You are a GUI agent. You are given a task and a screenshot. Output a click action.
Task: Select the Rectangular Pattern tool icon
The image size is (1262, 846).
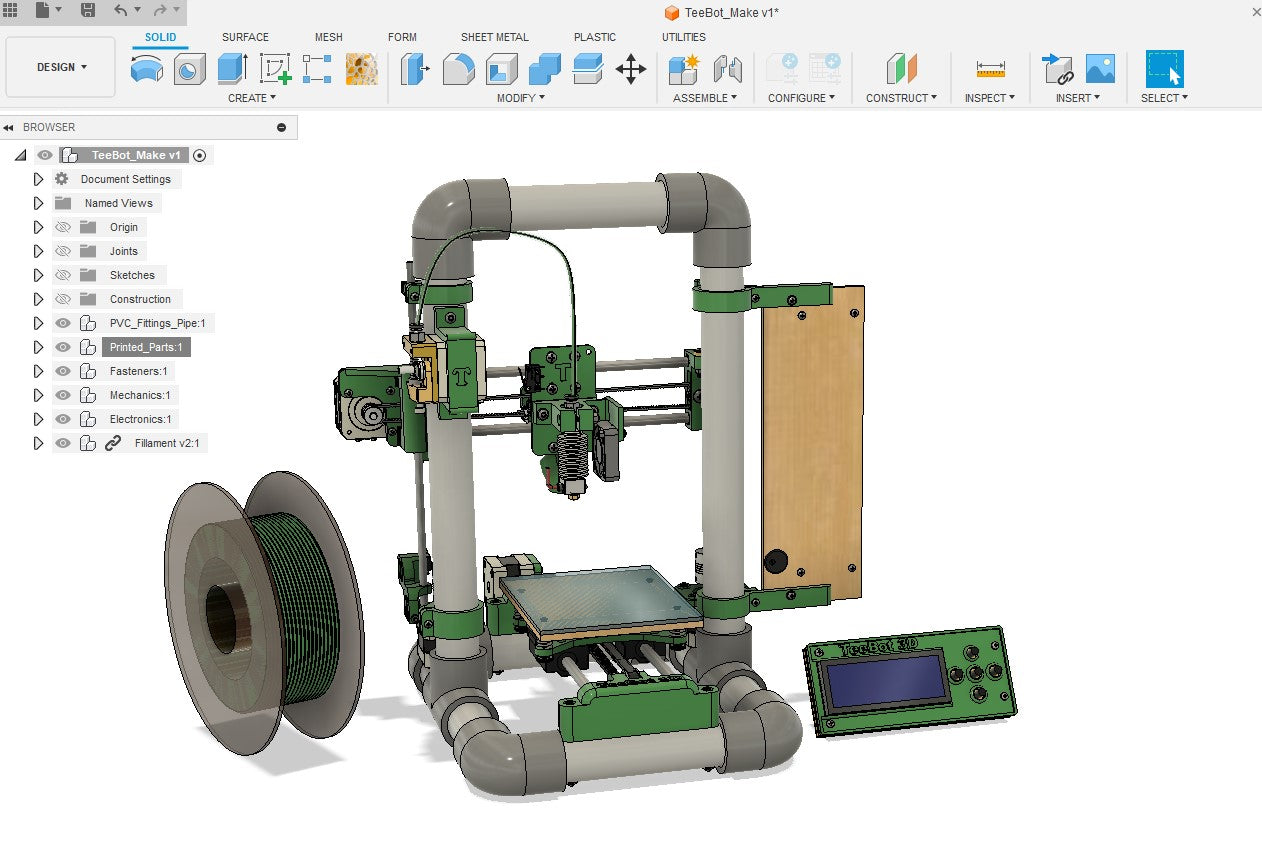(317, 69)
